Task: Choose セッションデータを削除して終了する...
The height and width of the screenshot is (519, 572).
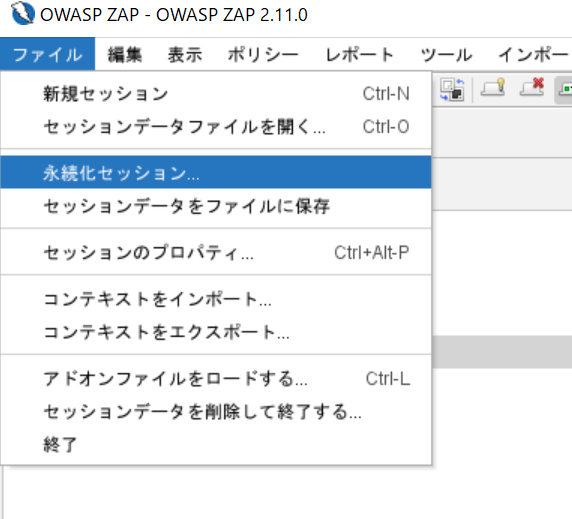Action: [x=216, y=411]
